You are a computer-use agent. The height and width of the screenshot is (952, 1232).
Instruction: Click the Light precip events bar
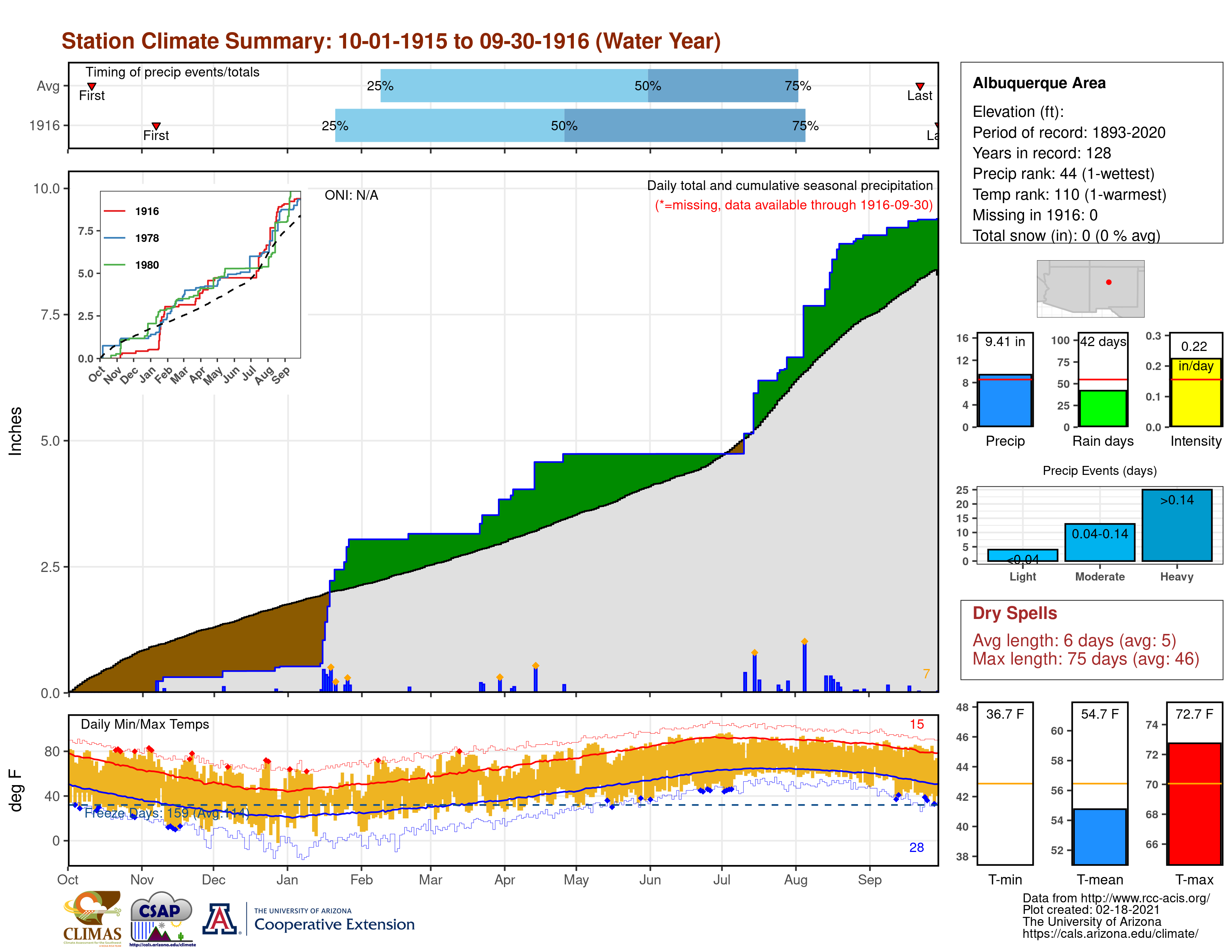click(x=1022, y=555)
